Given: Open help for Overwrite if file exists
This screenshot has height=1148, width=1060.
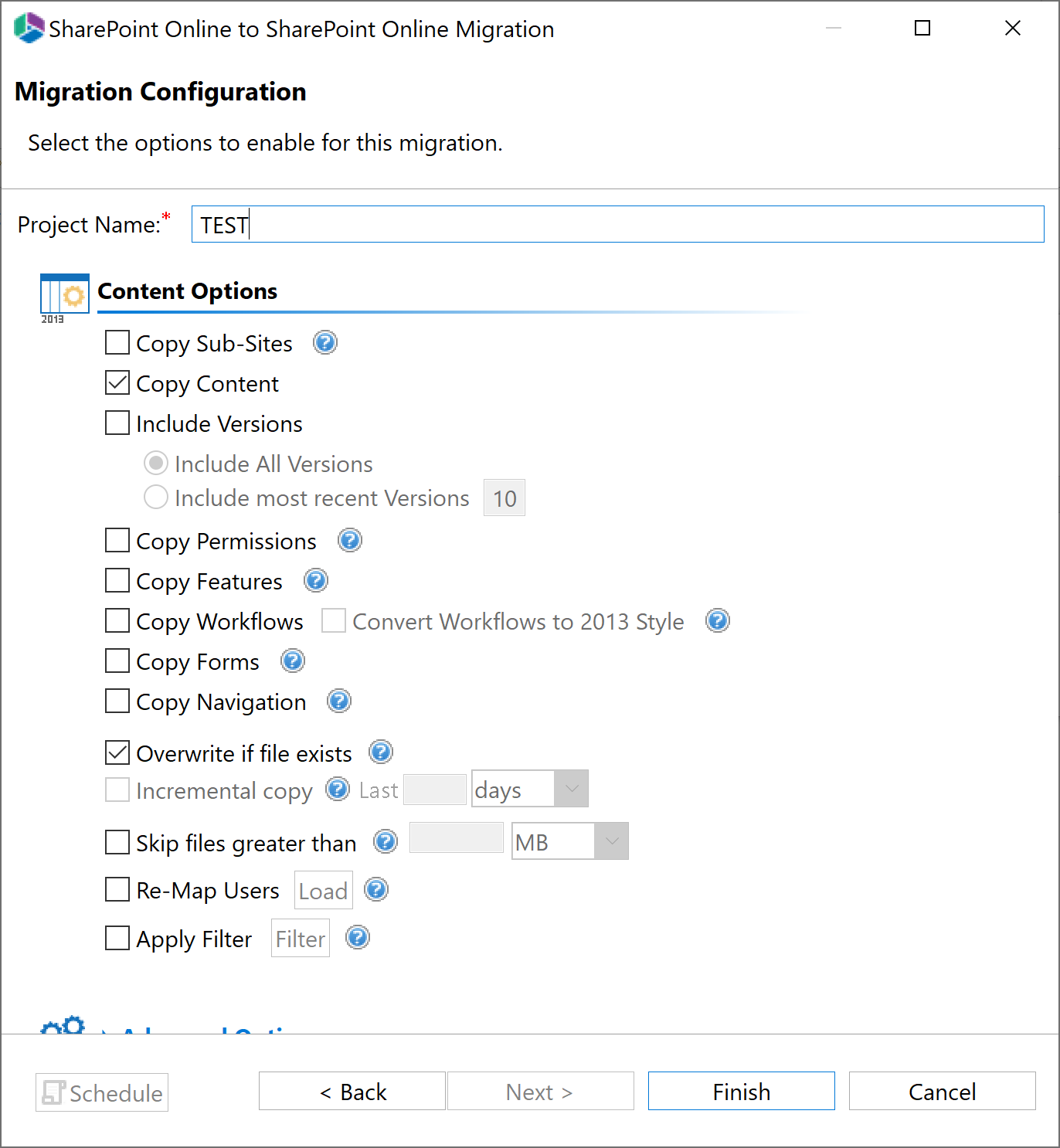Looking at the screenshot, I should (x=381, y=752).
